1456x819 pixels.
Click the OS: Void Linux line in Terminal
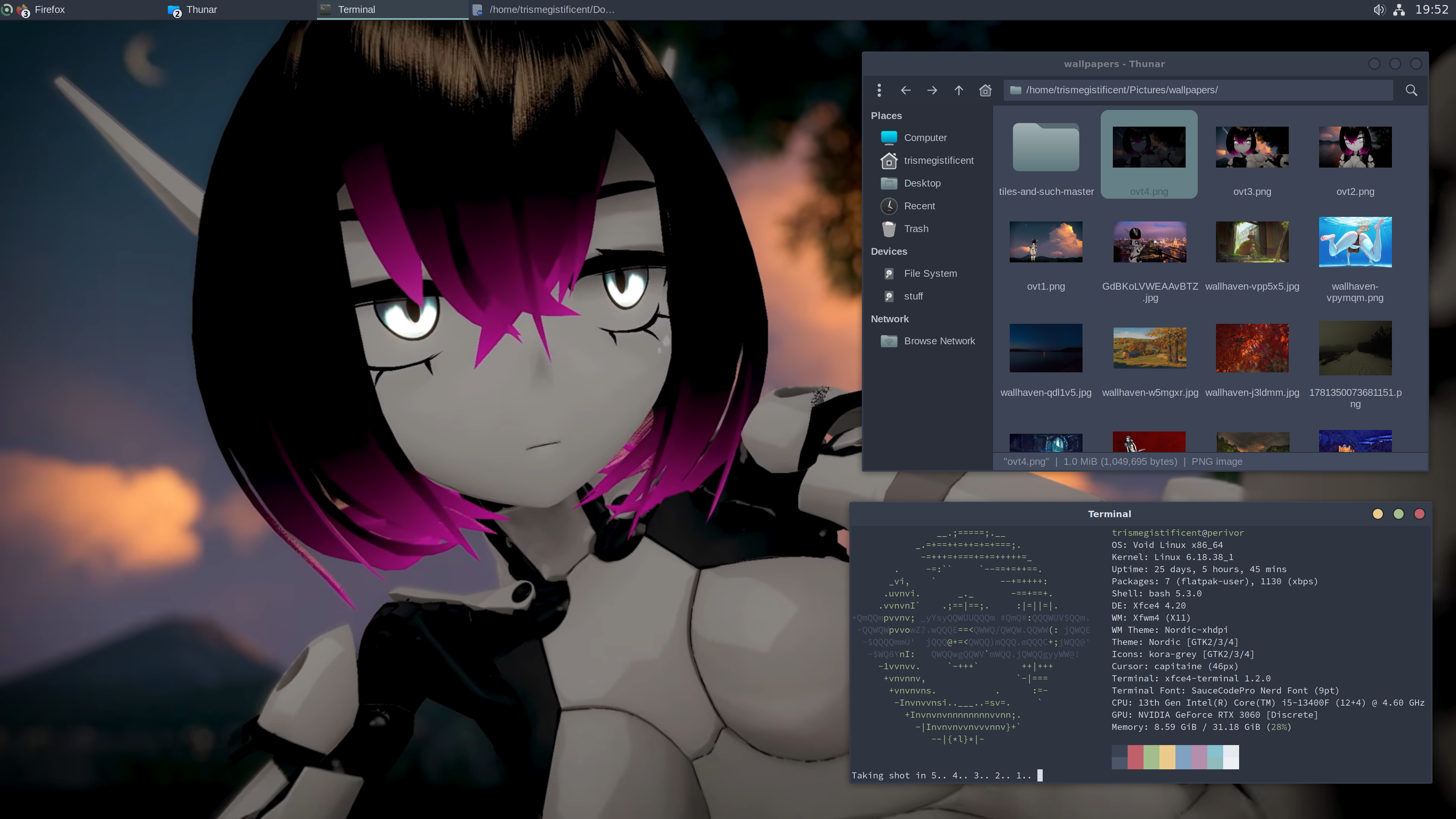1167,545
